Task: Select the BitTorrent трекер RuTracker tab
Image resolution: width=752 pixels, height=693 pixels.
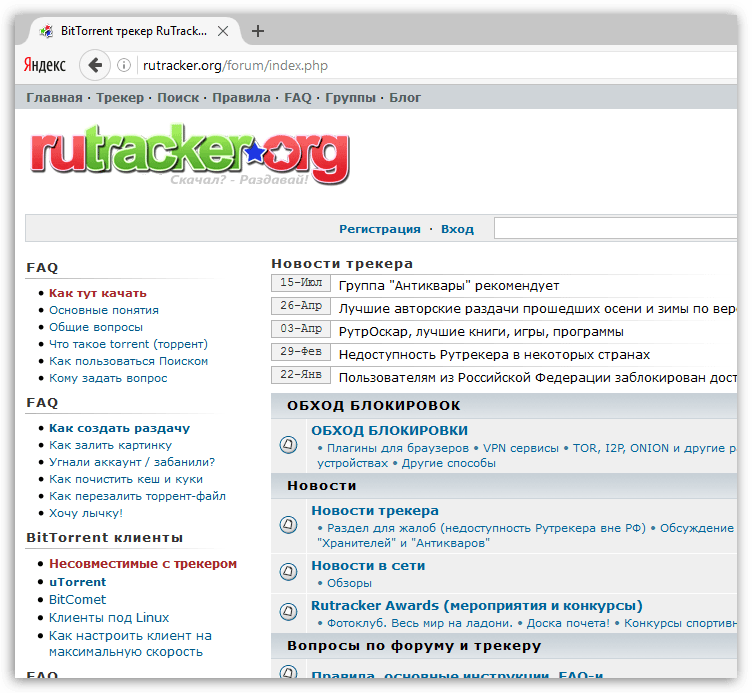Action: (x=134, y=31)
